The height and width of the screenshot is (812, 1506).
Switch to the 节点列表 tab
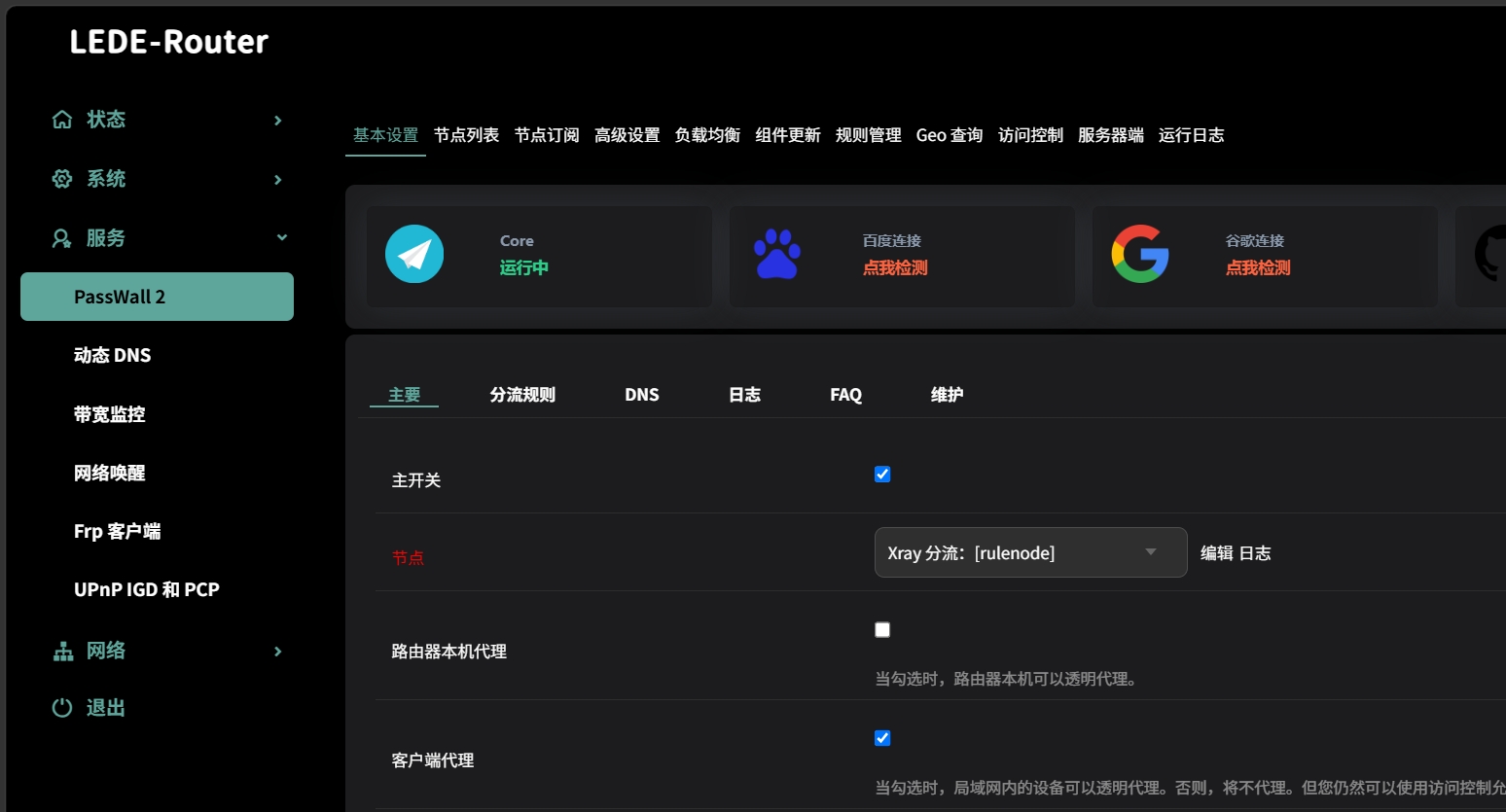click(x=467, y=135)
